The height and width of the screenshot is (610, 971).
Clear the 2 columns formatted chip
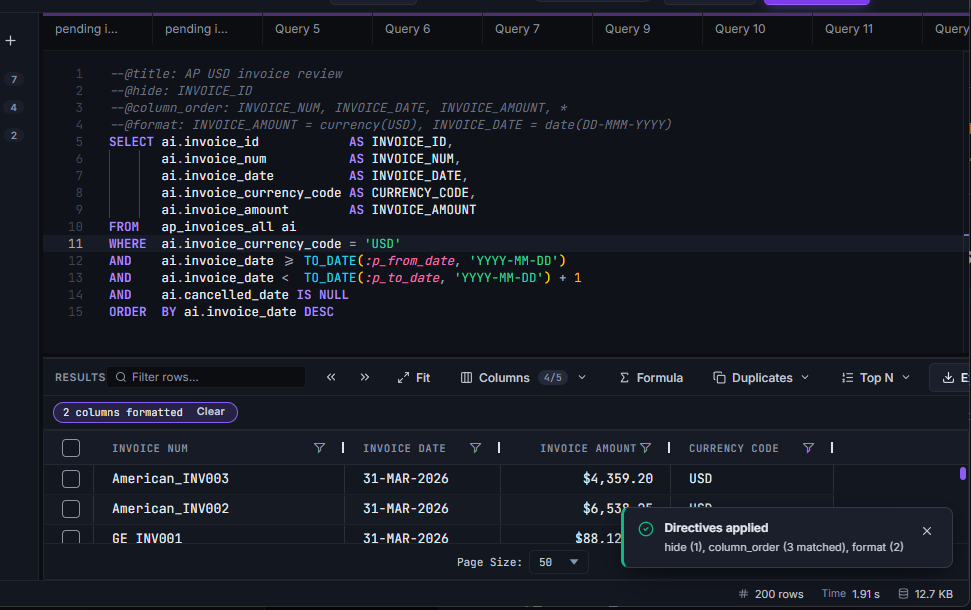point(211,412)
